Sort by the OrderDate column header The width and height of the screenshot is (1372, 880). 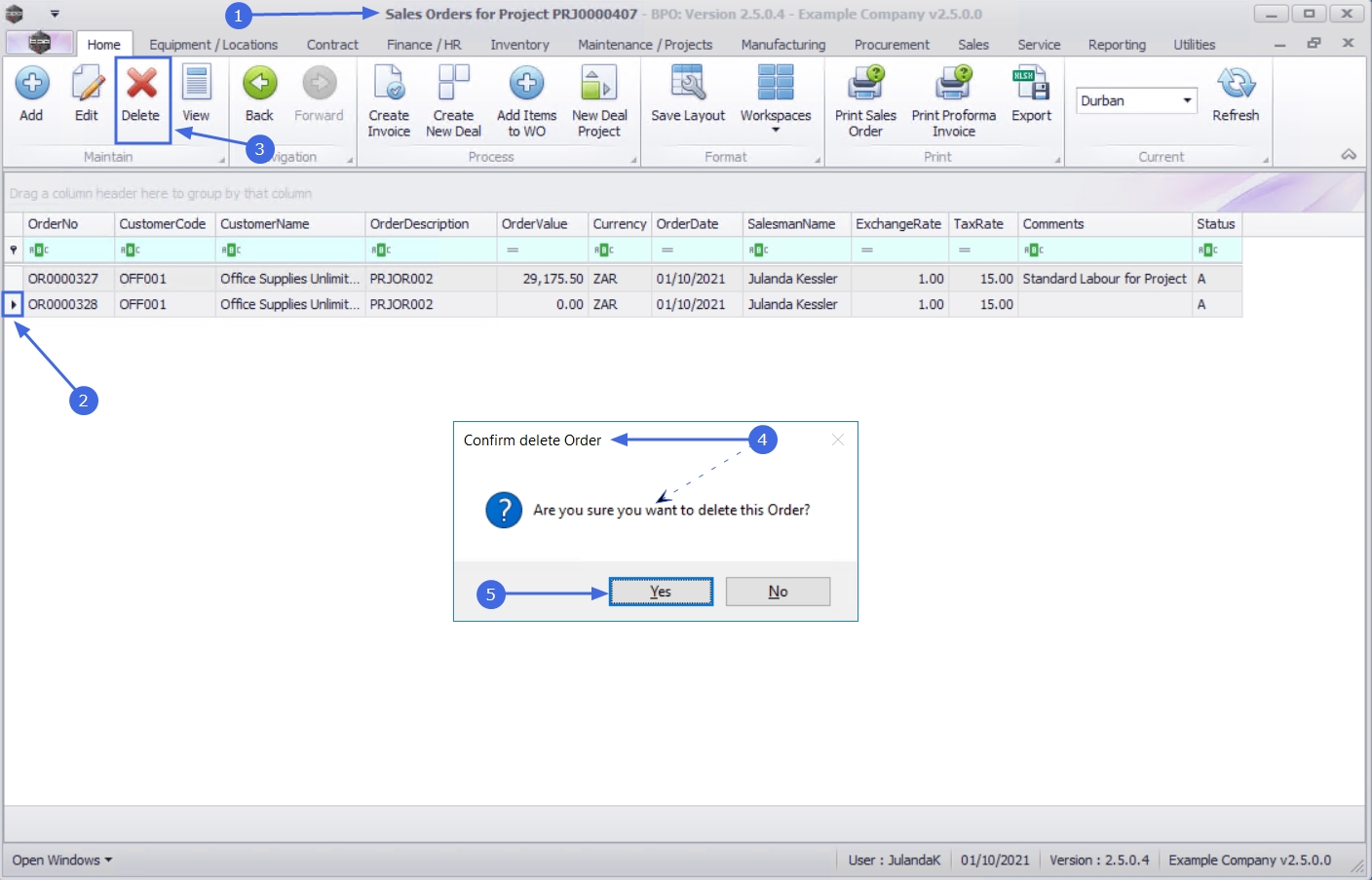point(697,224)
